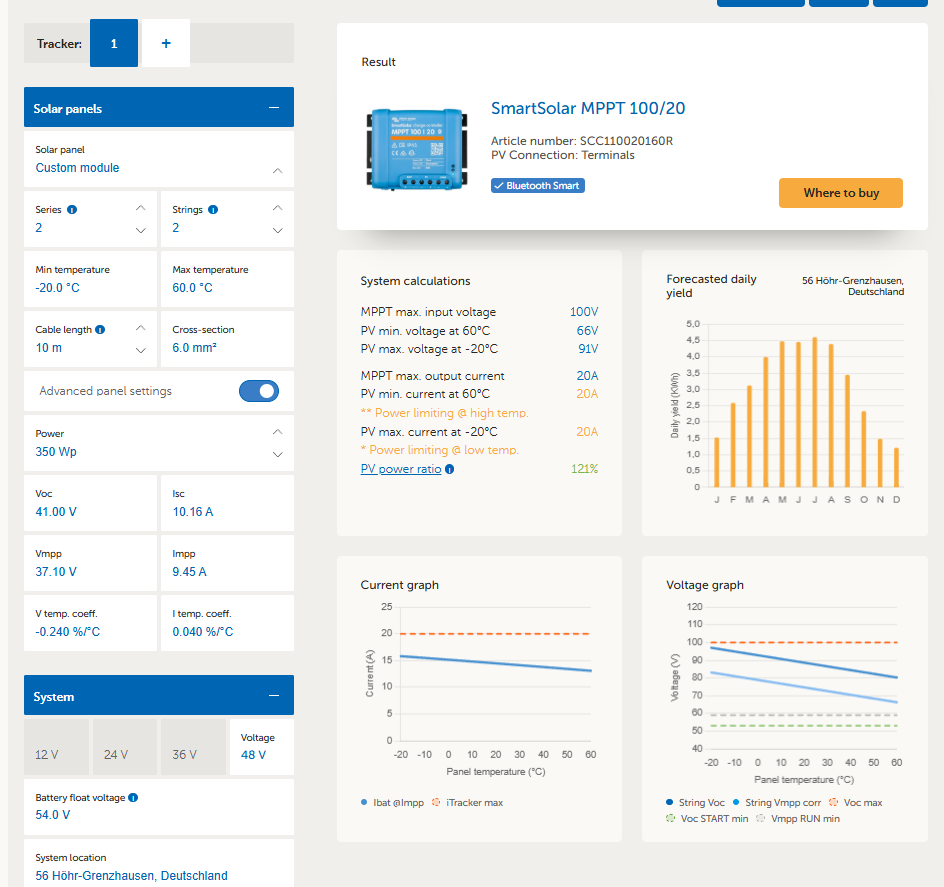The height and width of the screenshot is (887, 944).
Task: Select Tracker 1 tab
Action: 114,44
